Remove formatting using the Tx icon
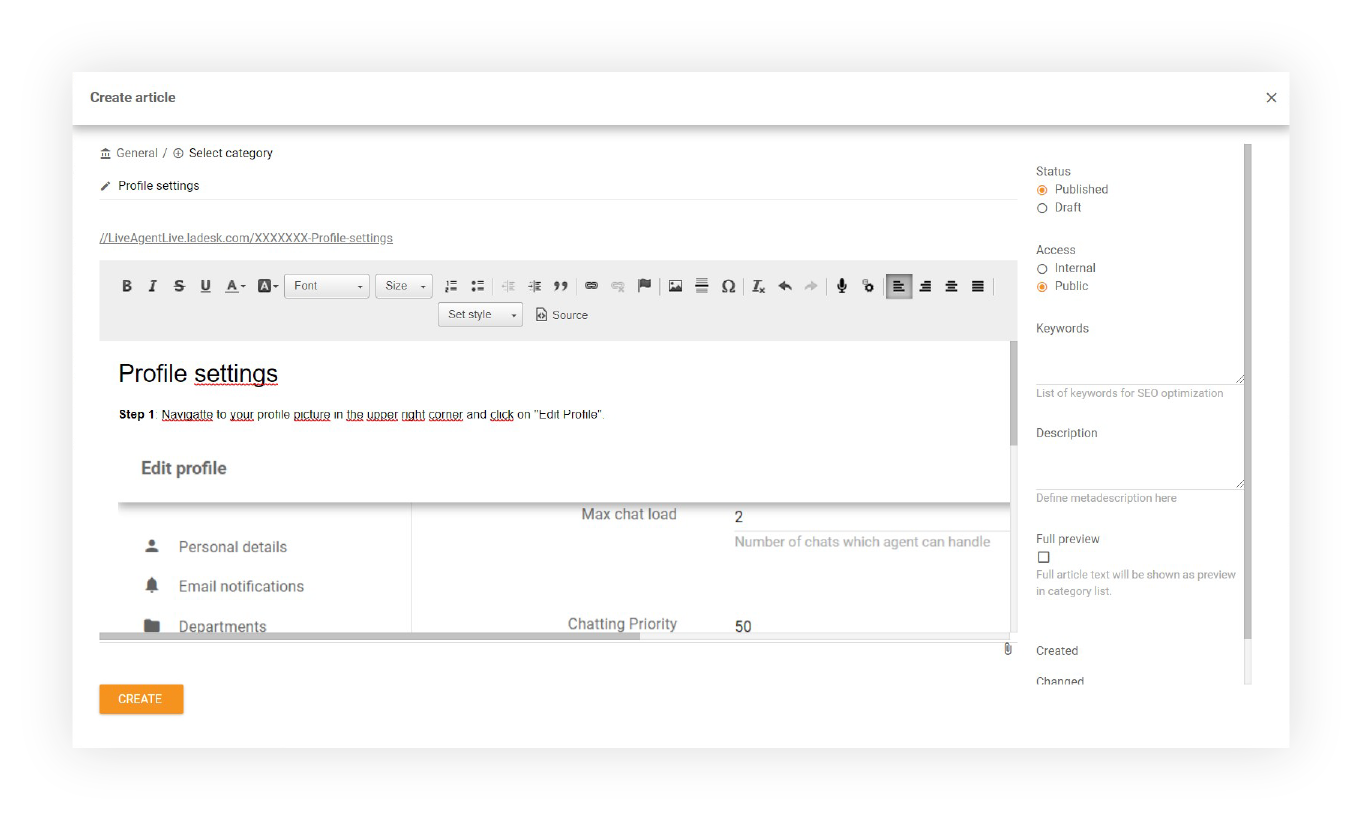 tap(757, 286)
